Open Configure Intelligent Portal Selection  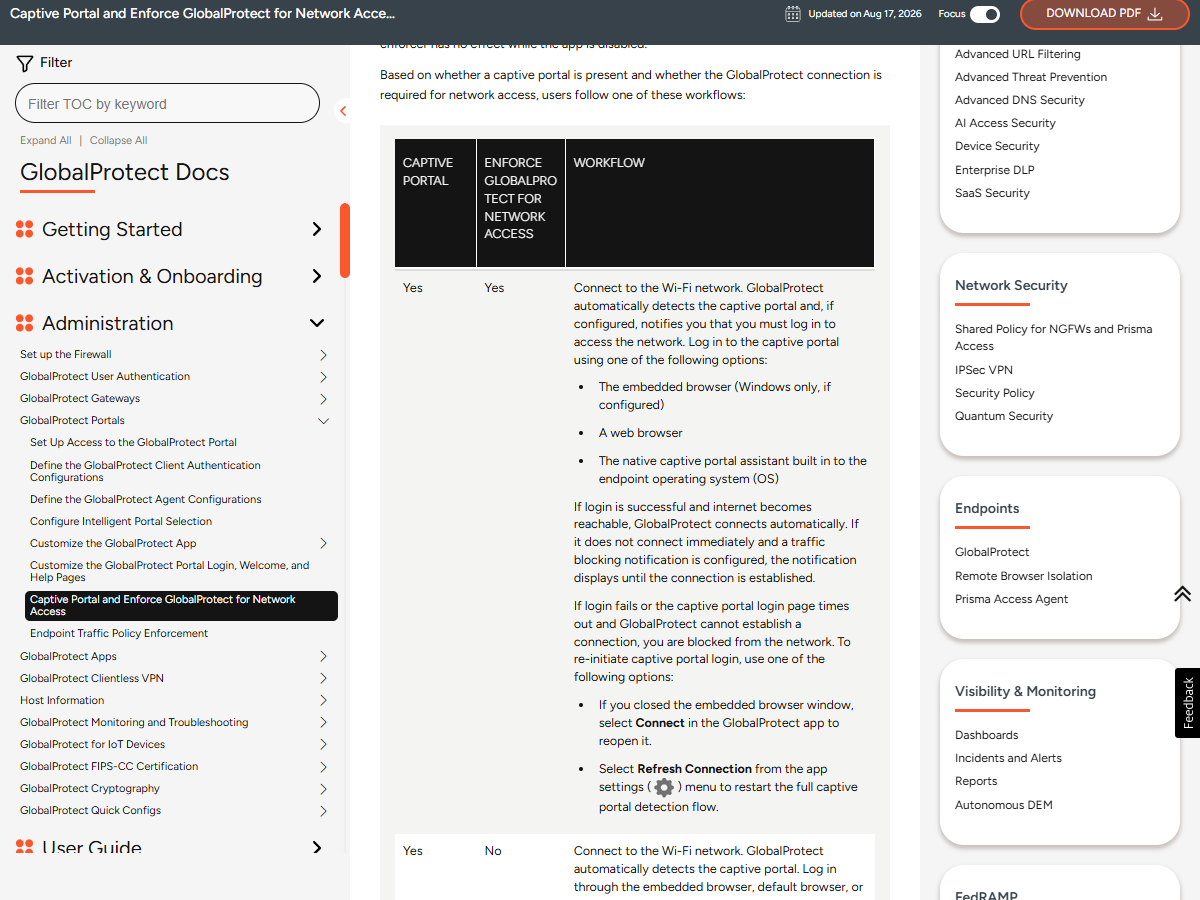tap(121, 521)
